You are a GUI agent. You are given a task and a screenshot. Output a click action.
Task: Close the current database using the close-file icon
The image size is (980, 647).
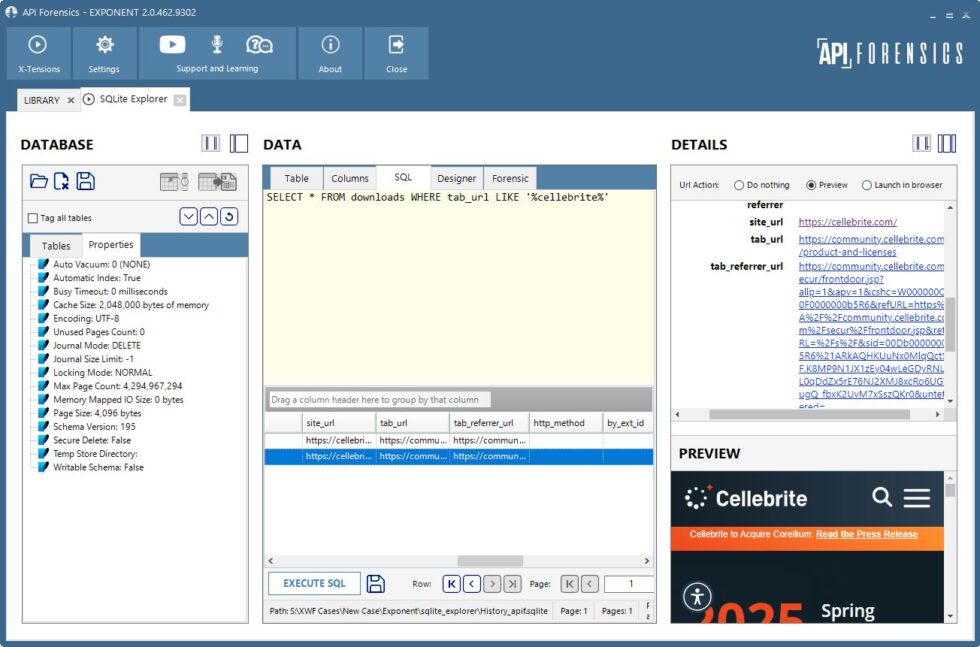pyautogui.click(x=62, y=182)
